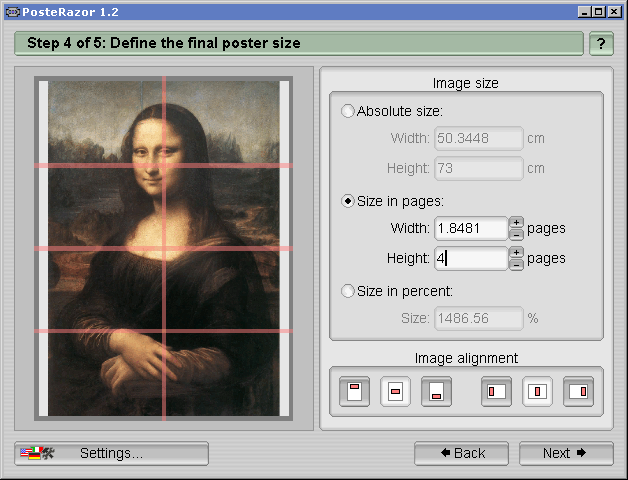This screenshot has width=628, height=480.
Task: Choose the Size in percent option
Action: (x=347, y=291)
